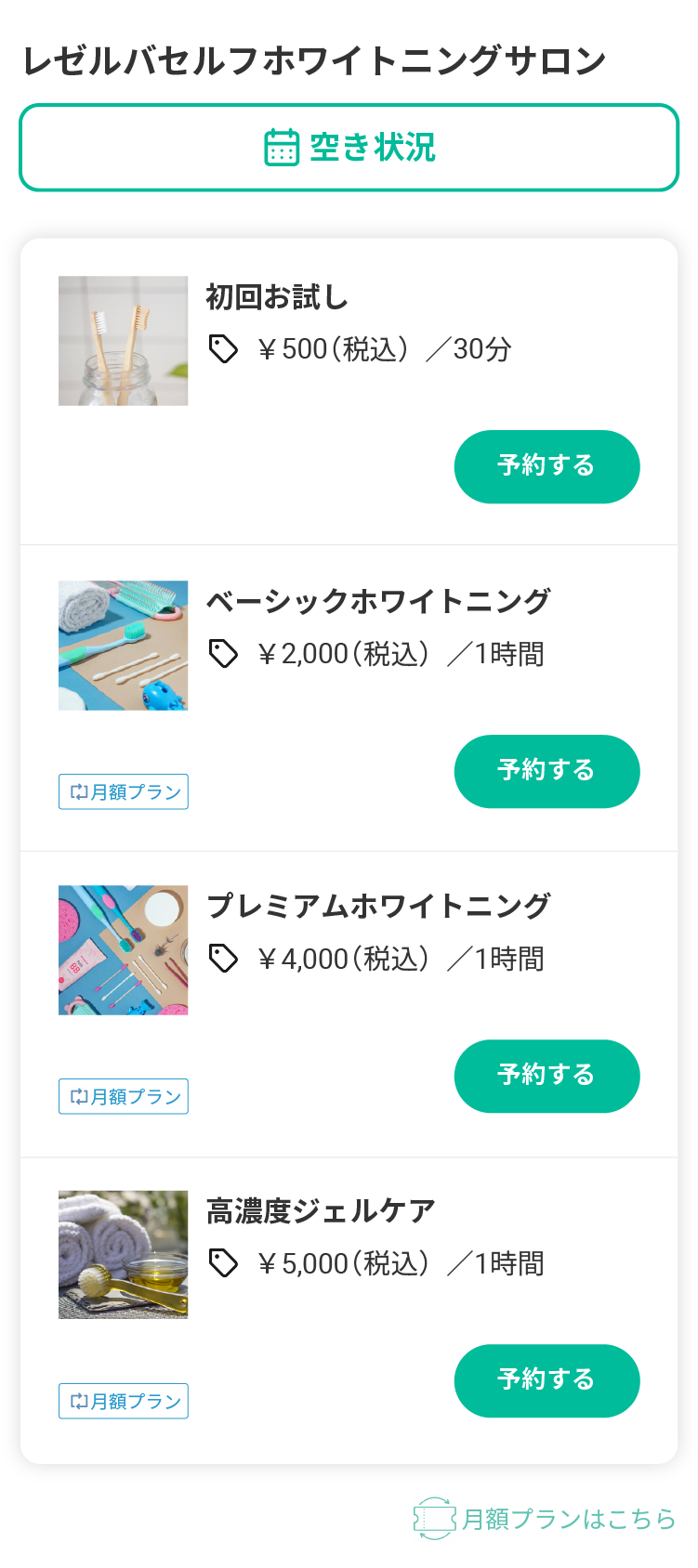The height and width of the screenshot is (1568, 698).
Task: Click price tag icon beside ¥500
Action: point(223,349)
